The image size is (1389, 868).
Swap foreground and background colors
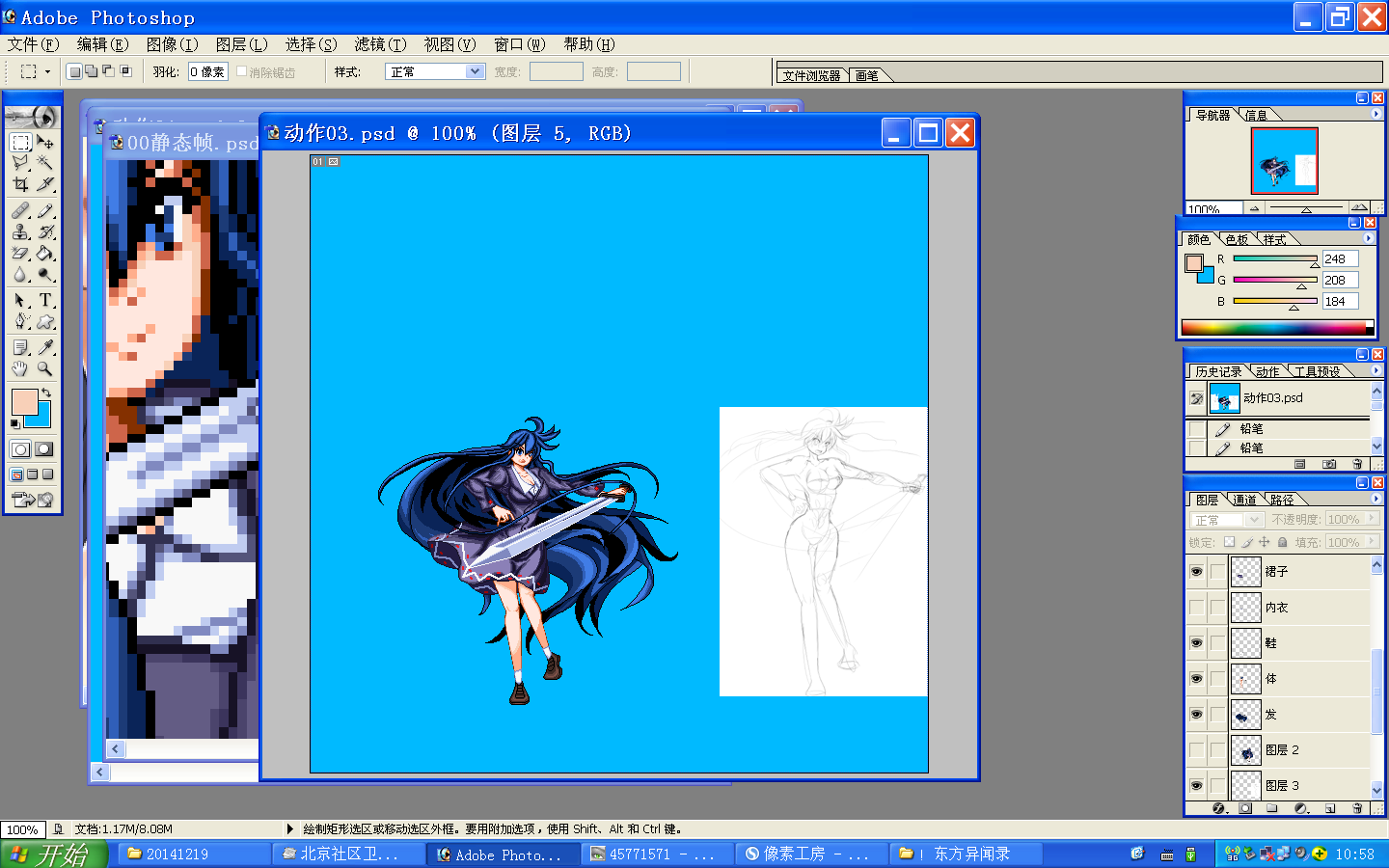click(45, 393)
